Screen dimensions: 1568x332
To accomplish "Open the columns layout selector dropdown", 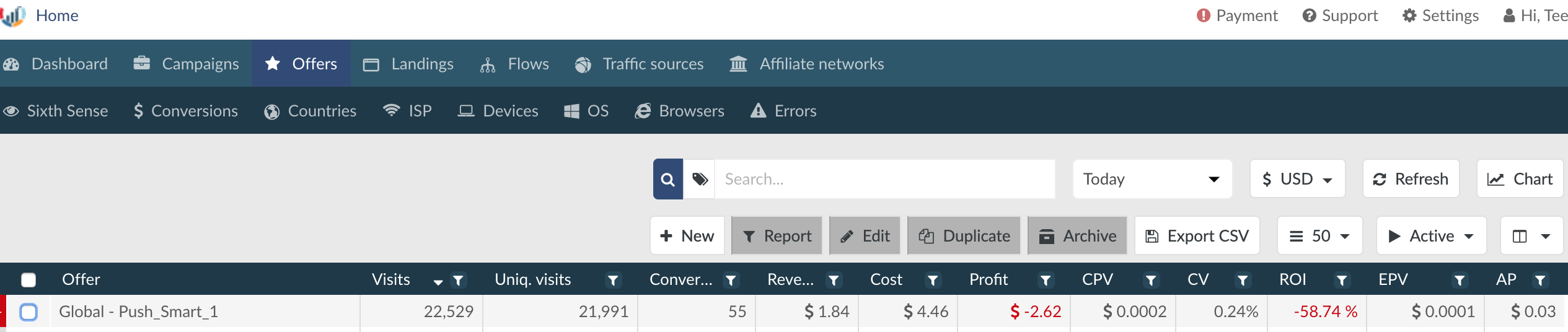I will [1531, 236].
